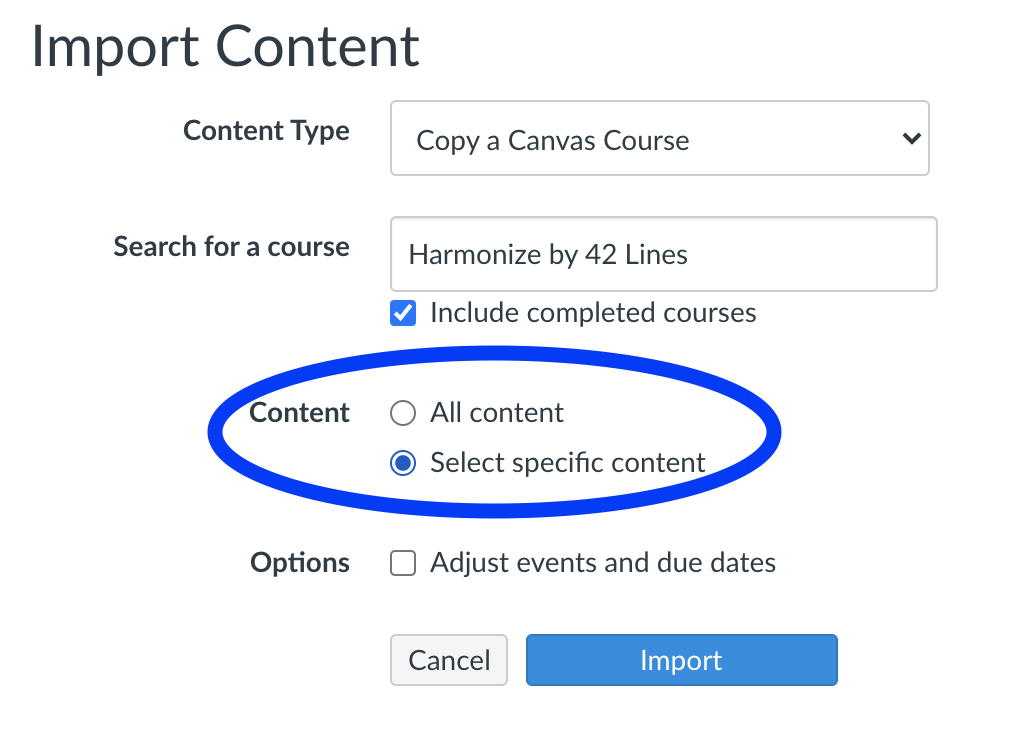This screenshot has width=1018, height=748.
Task: Click the "Harmonize by 42 Lines" text in search box
Action: (x=548, y=255)
